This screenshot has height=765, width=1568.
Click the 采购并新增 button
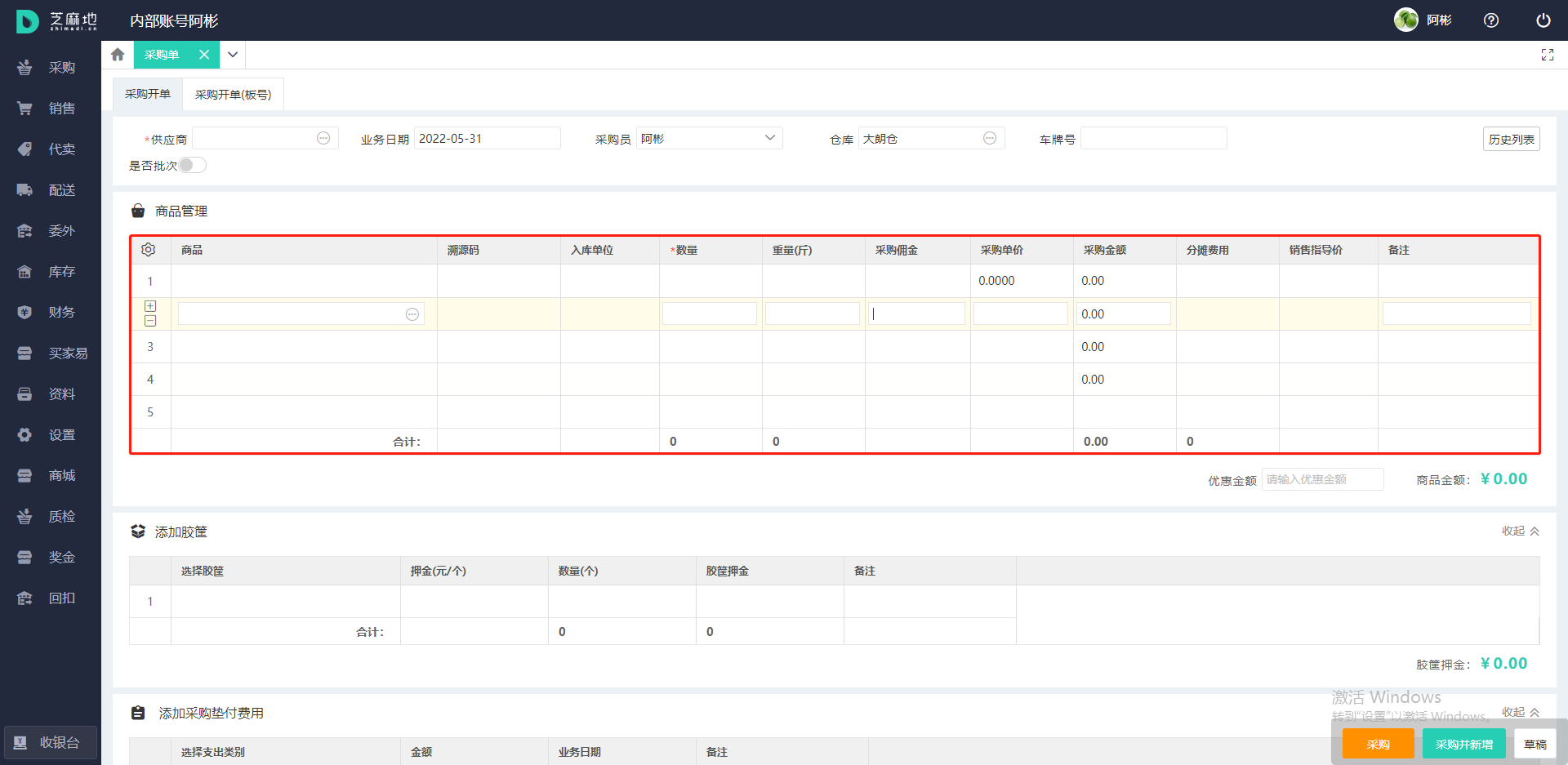point(1464,744)
